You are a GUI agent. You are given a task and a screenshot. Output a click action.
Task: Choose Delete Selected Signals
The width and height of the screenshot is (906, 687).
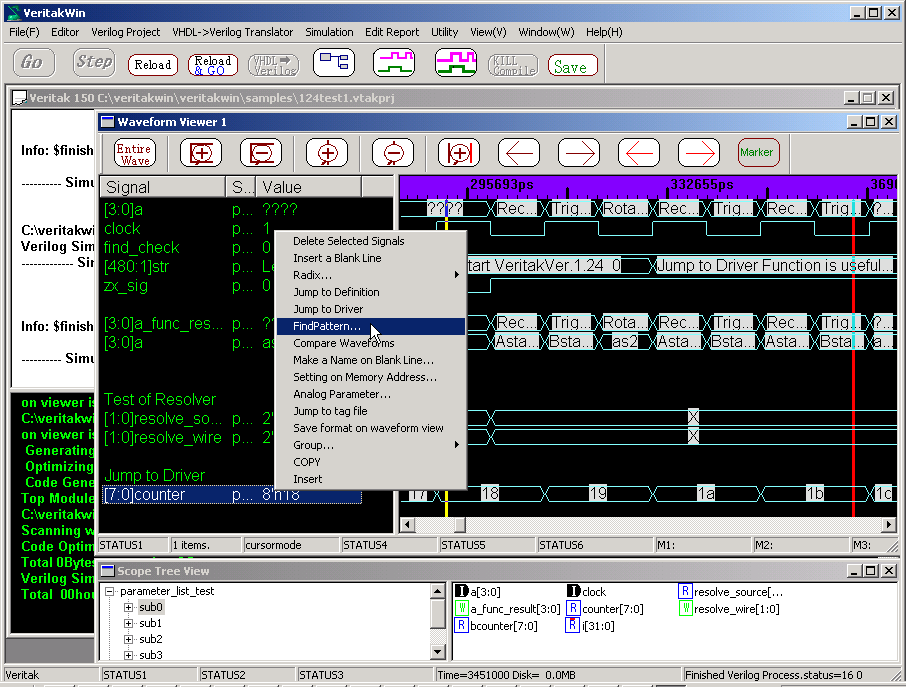[371, 241]
